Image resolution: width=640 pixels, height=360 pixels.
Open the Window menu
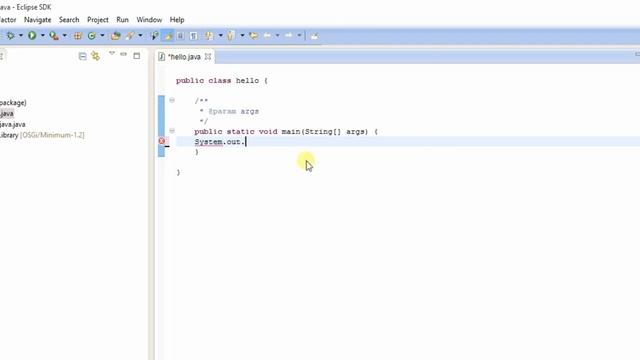pos(149,20)
